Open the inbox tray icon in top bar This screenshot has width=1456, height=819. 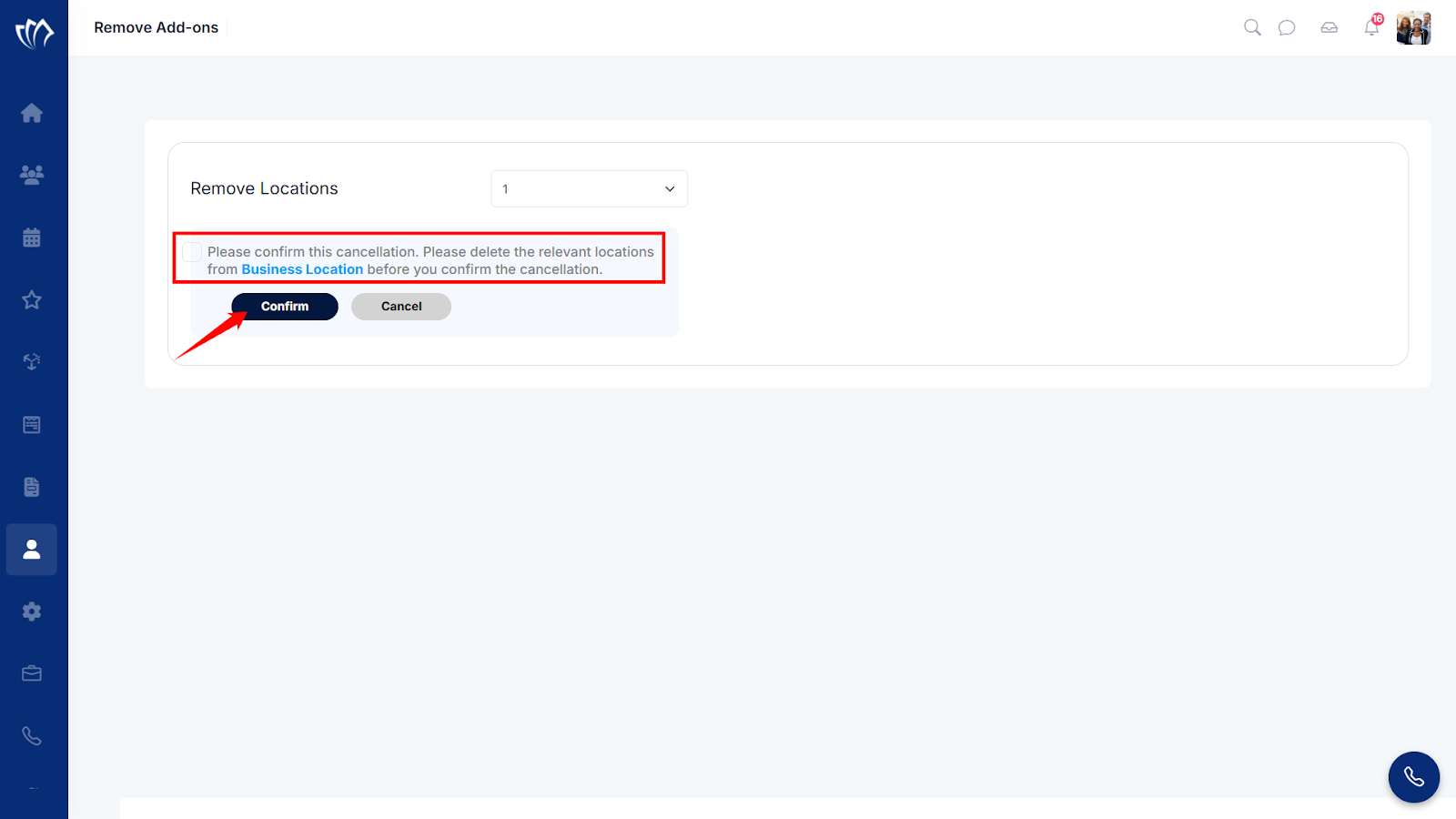pyautogui.click(x=1330, y=27)
